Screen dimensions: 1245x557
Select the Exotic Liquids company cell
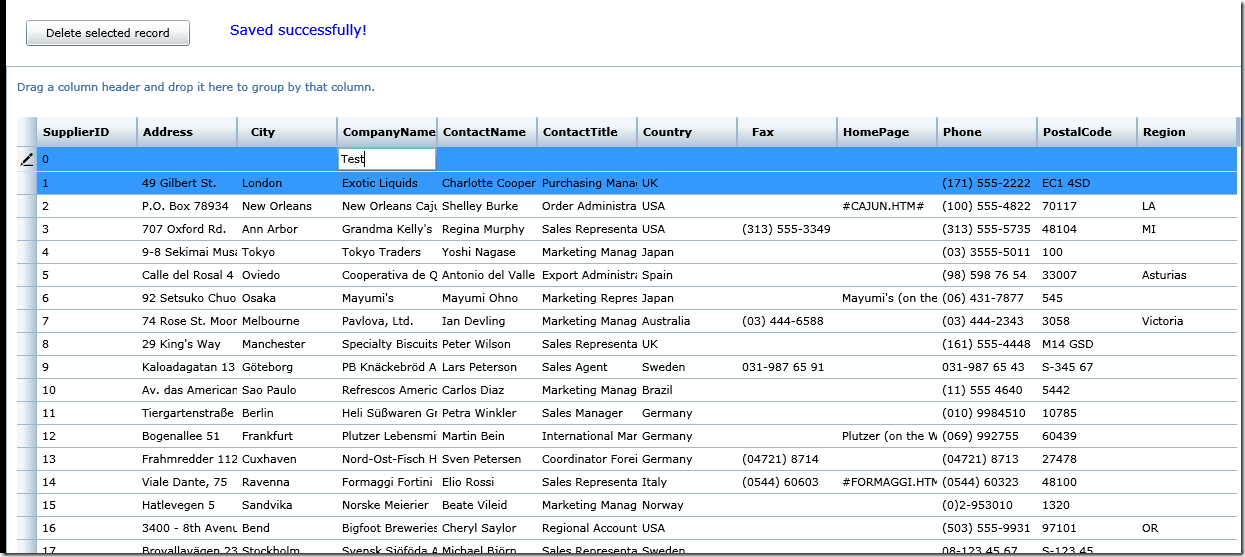click(387, 183)
